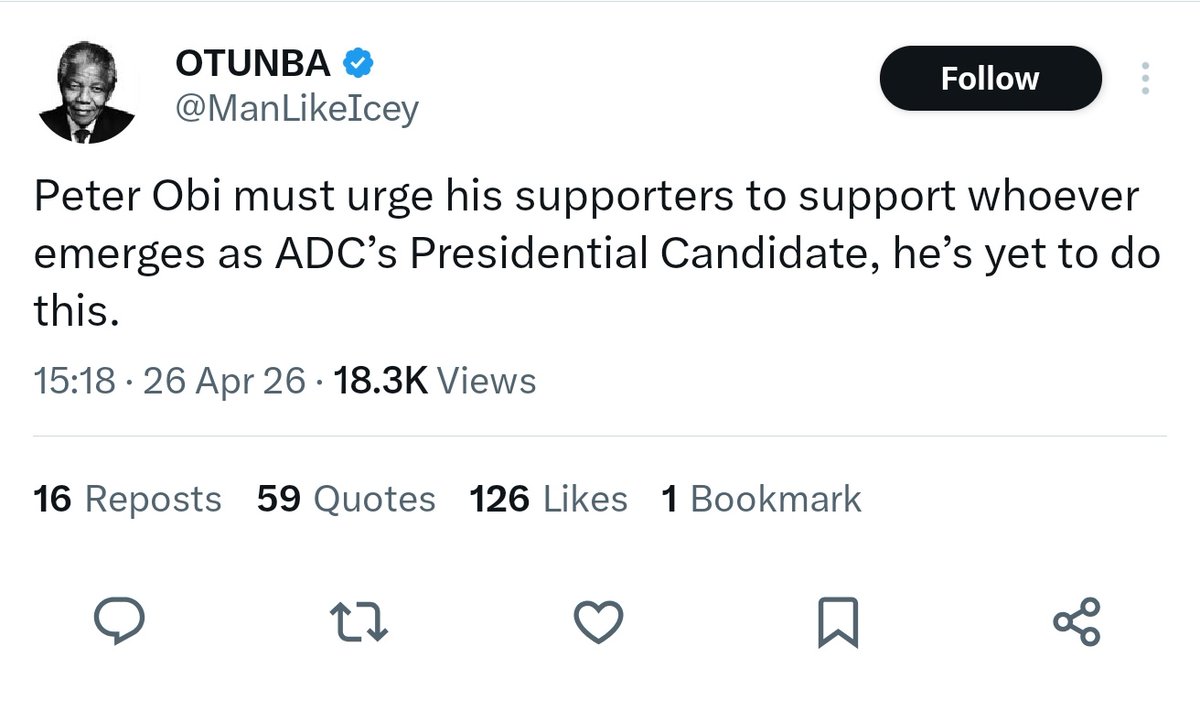View the 16 Reposts list
Image resolution: width=1200 pixels, height=722 pixels.
[x=128, y=498]
